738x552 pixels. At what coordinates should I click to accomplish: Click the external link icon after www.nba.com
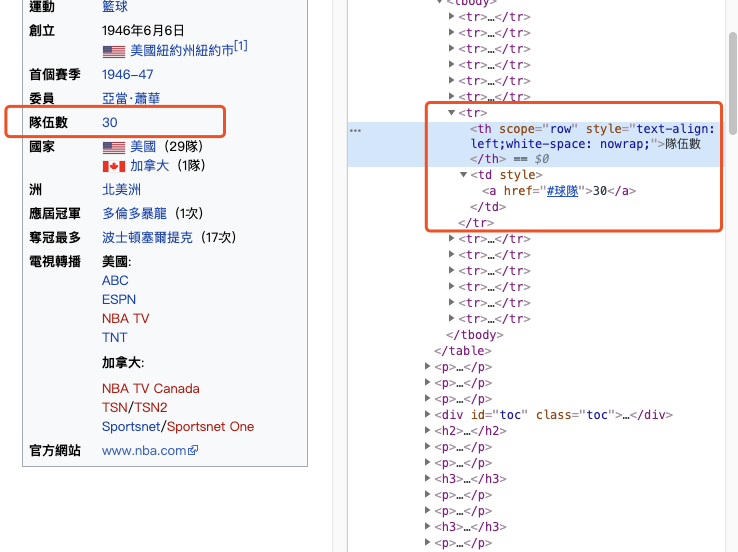coord(193,450)
